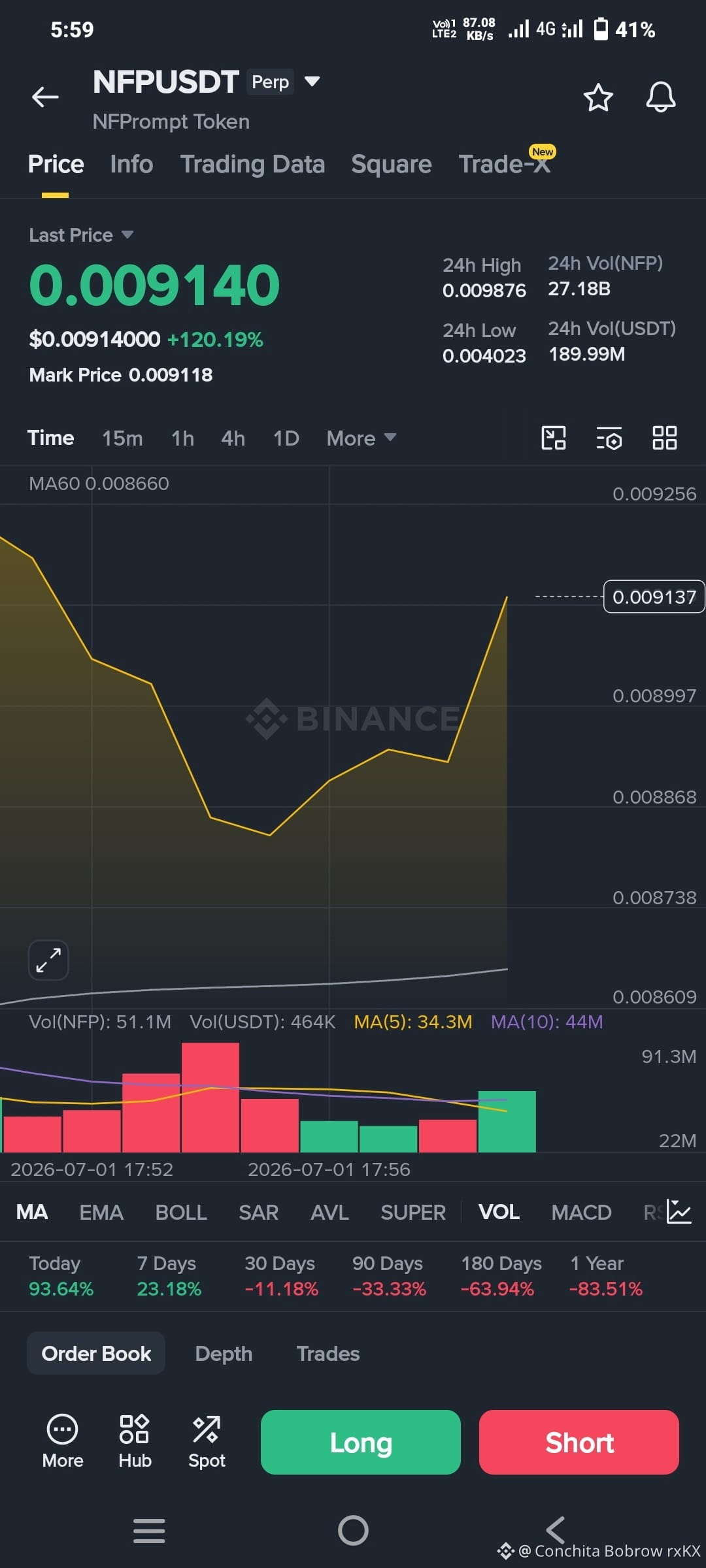Expand chart to fullscreen with arrows icon
This screenshot has width=706, height=1568.
tap(48, 960)
